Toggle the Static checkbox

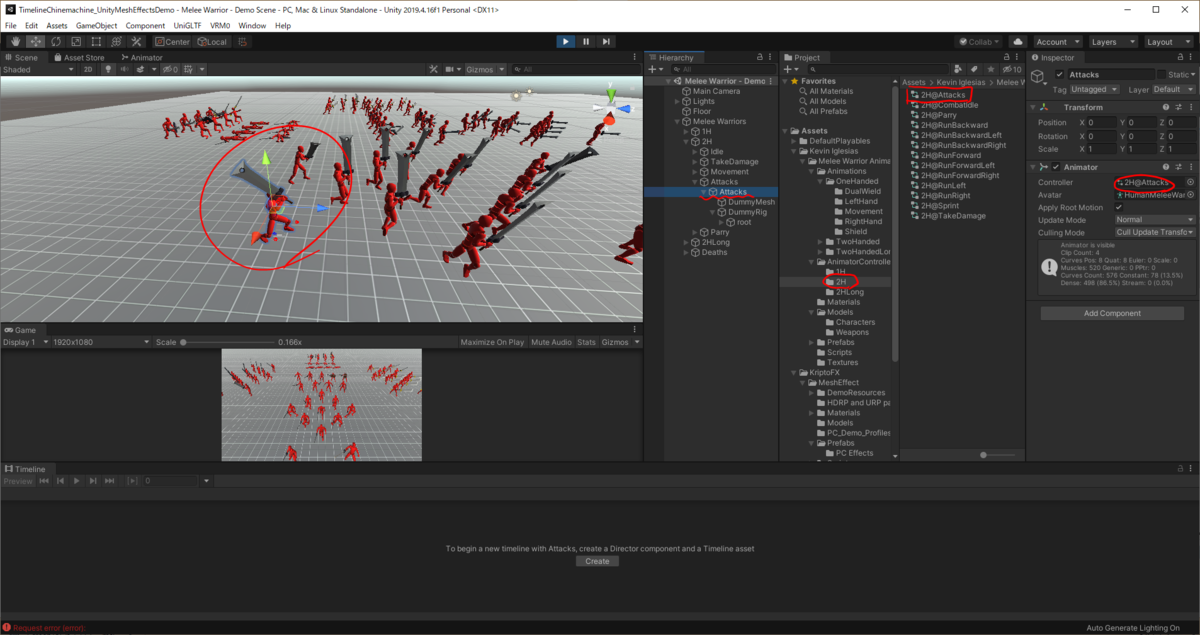(1161, 75)
